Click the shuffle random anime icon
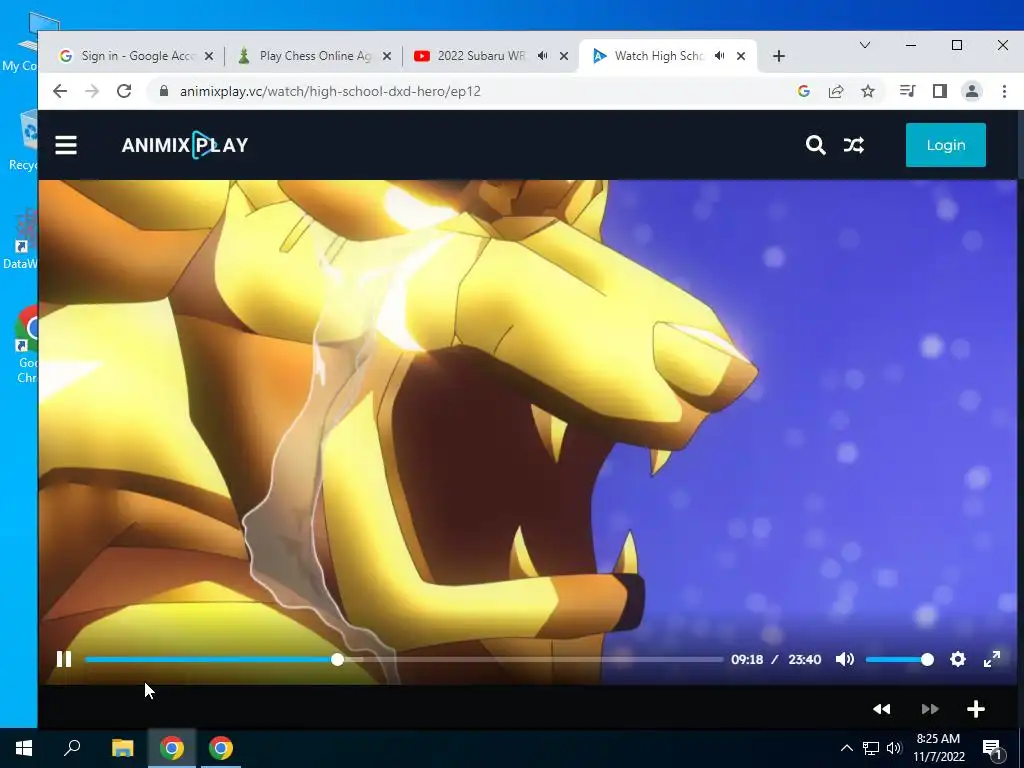Viewport: 1024px width, 768px height. (x=854, y=145)
